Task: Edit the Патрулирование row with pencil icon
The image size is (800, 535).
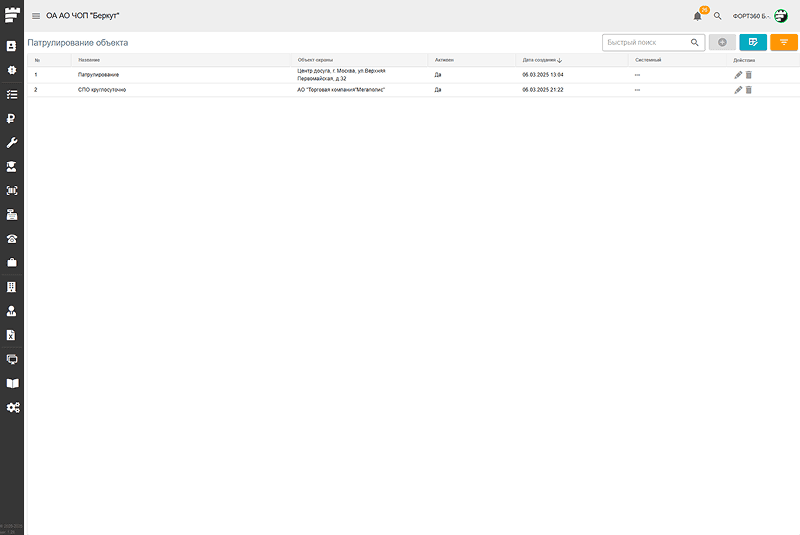Action: tap(738, 75)
